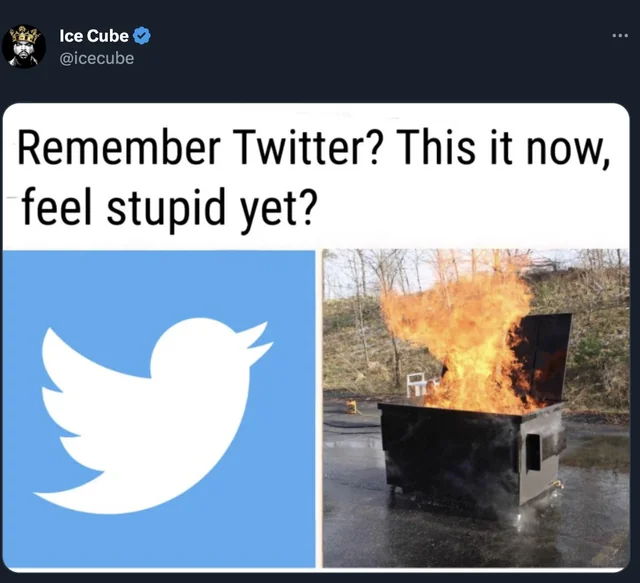Screen dimensions: 640x583
Task: Open the three-dot more options menu
Action: coord(620,36)
